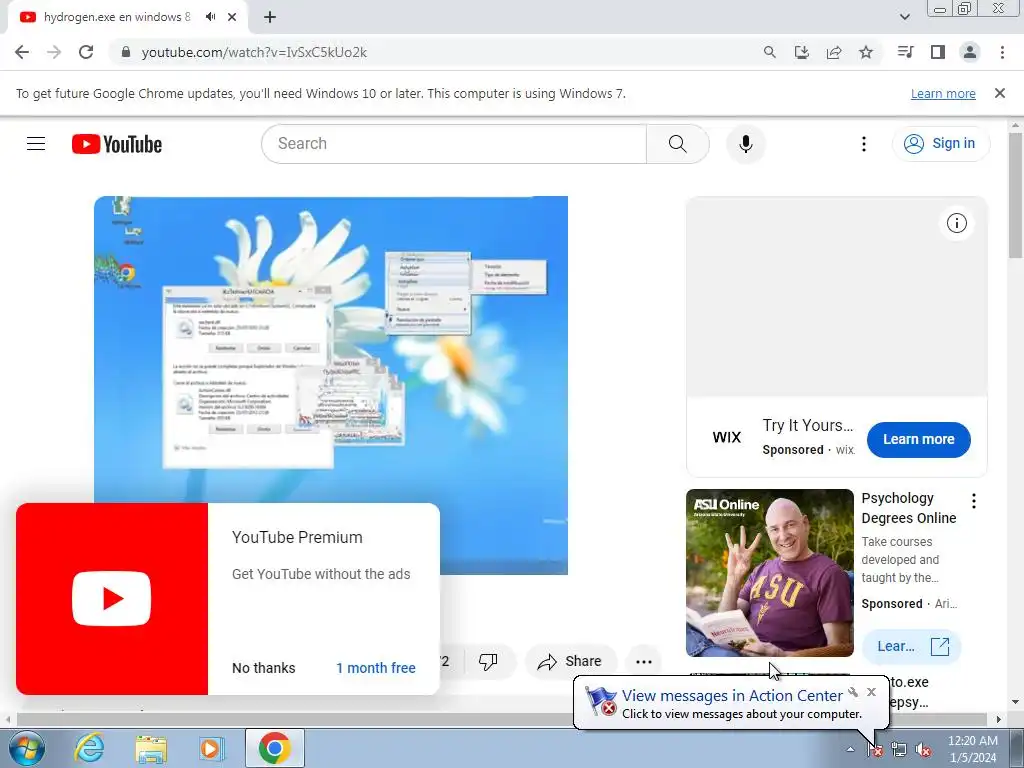Viewport: 1024px width, 768px height.
Task: Click the wrench icon in the Action Center balloon
Action: [853, 692]
